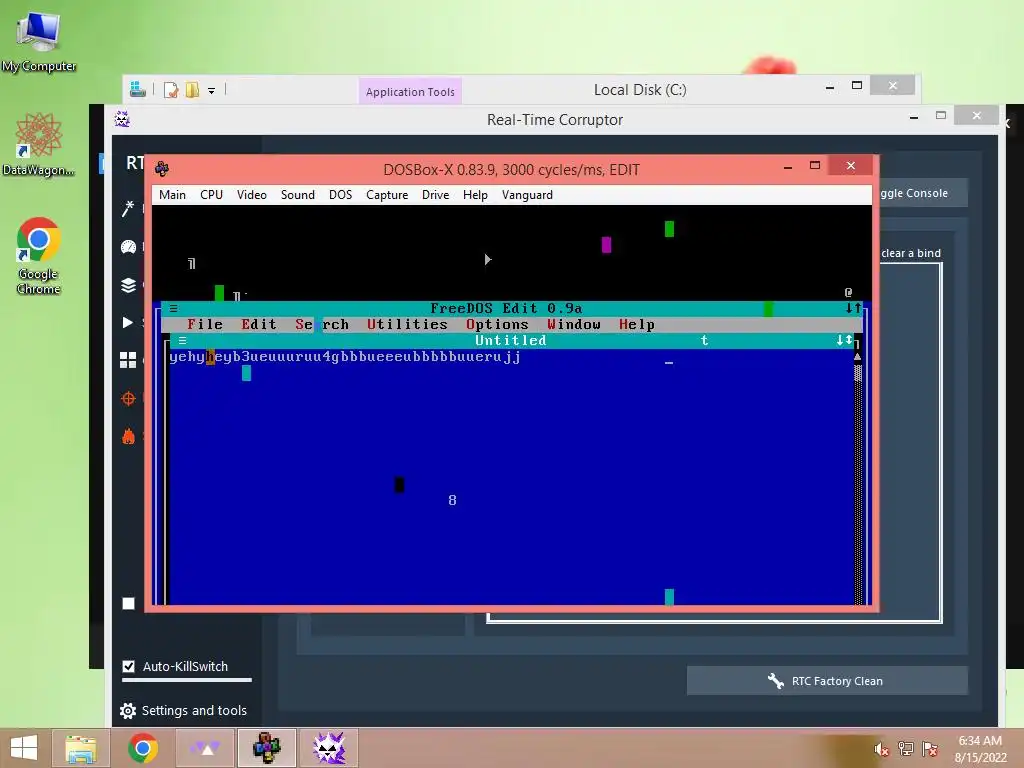Open the Google Chrome desktop shortcut
The height and width of the screenshot is (768, 1024).
pyautogui.click(x=39, y=255)
